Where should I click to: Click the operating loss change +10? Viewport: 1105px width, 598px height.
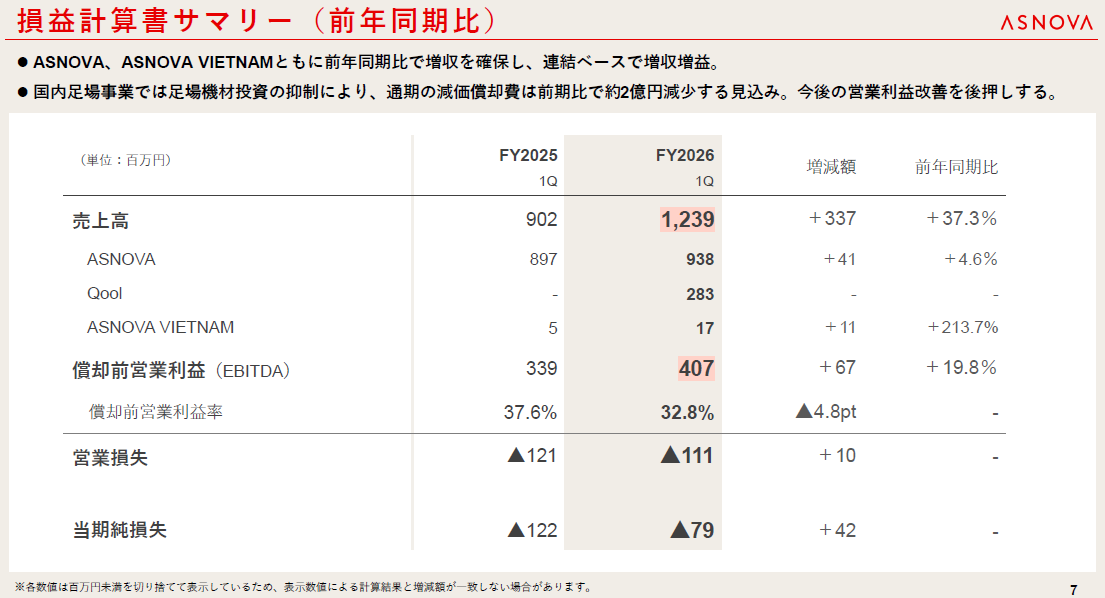tap(837, 456)
